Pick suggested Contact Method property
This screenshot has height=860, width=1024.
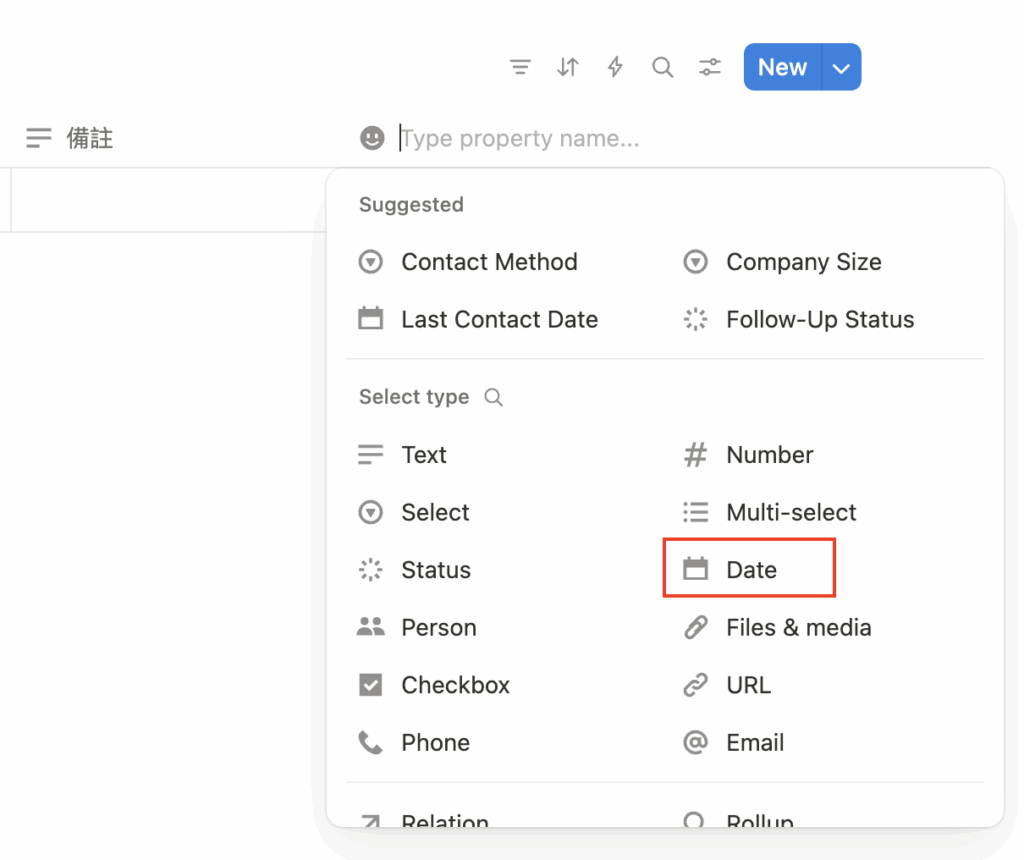[488, 262]
